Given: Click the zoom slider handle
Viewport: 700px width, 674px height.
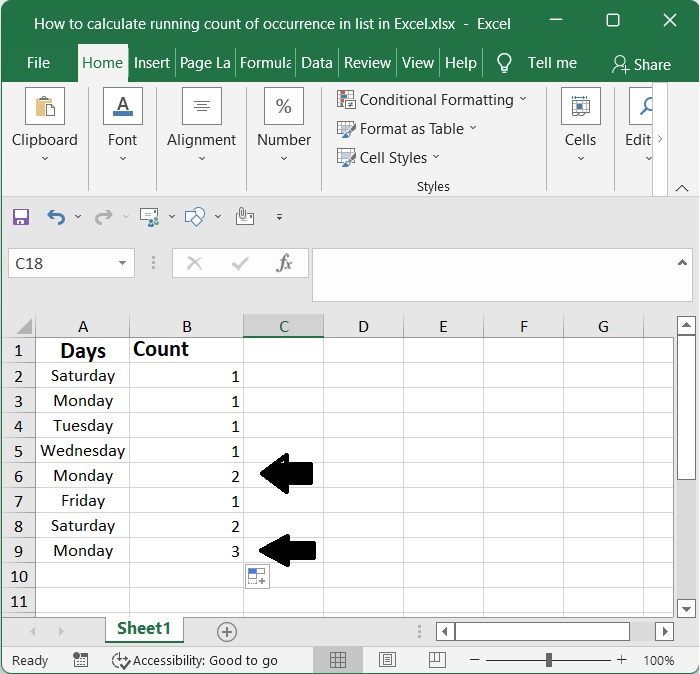Looking at the screenshot, I should (548, 660).
